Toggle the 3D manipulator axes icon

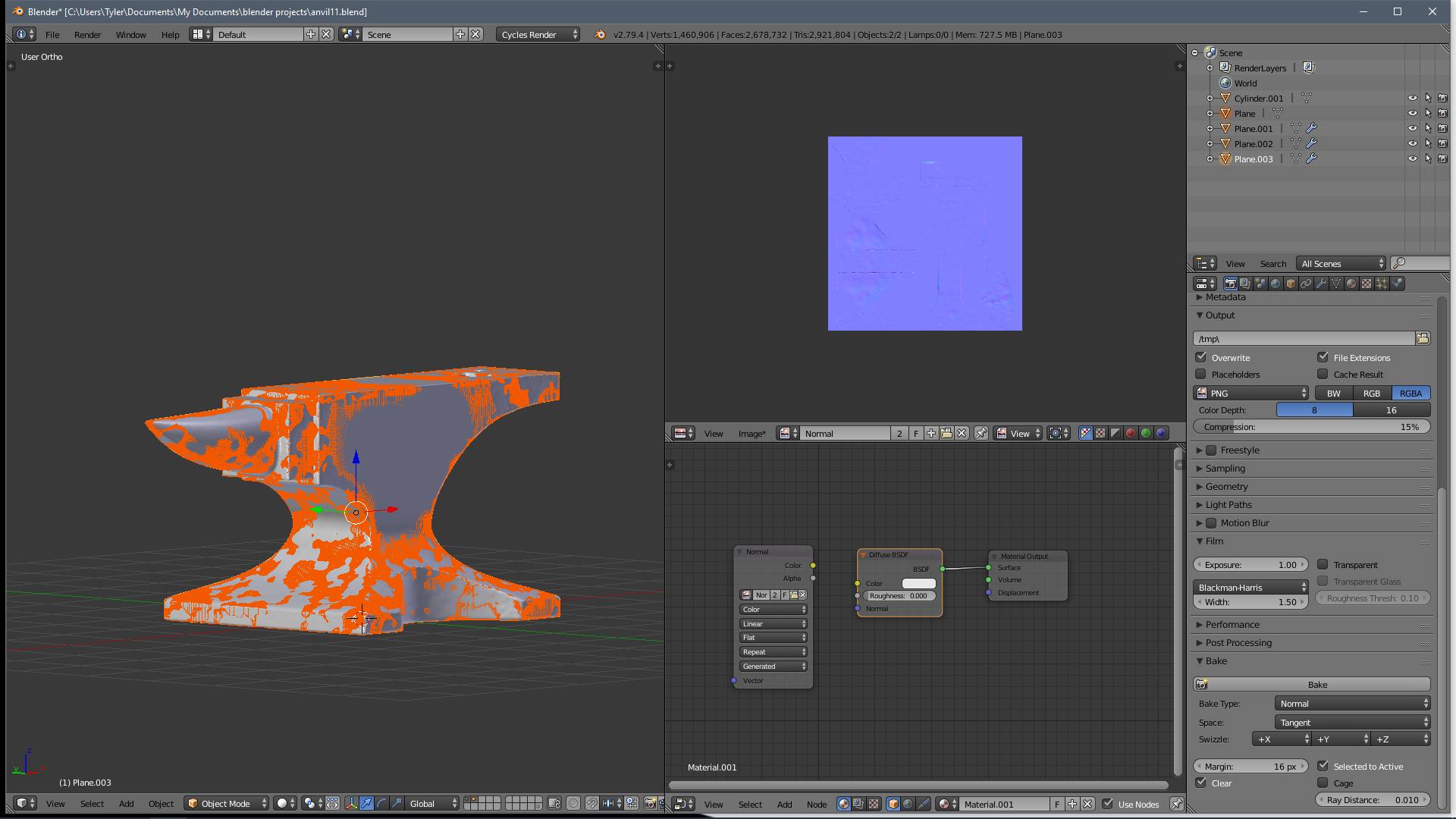pyautogui.click(x=351, y=804)
